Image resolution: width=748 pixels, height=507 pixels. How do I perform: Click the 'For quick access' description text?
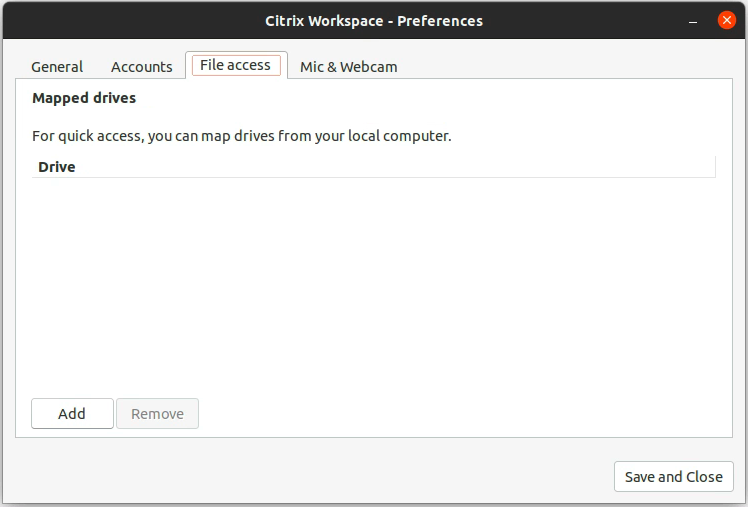241,136
